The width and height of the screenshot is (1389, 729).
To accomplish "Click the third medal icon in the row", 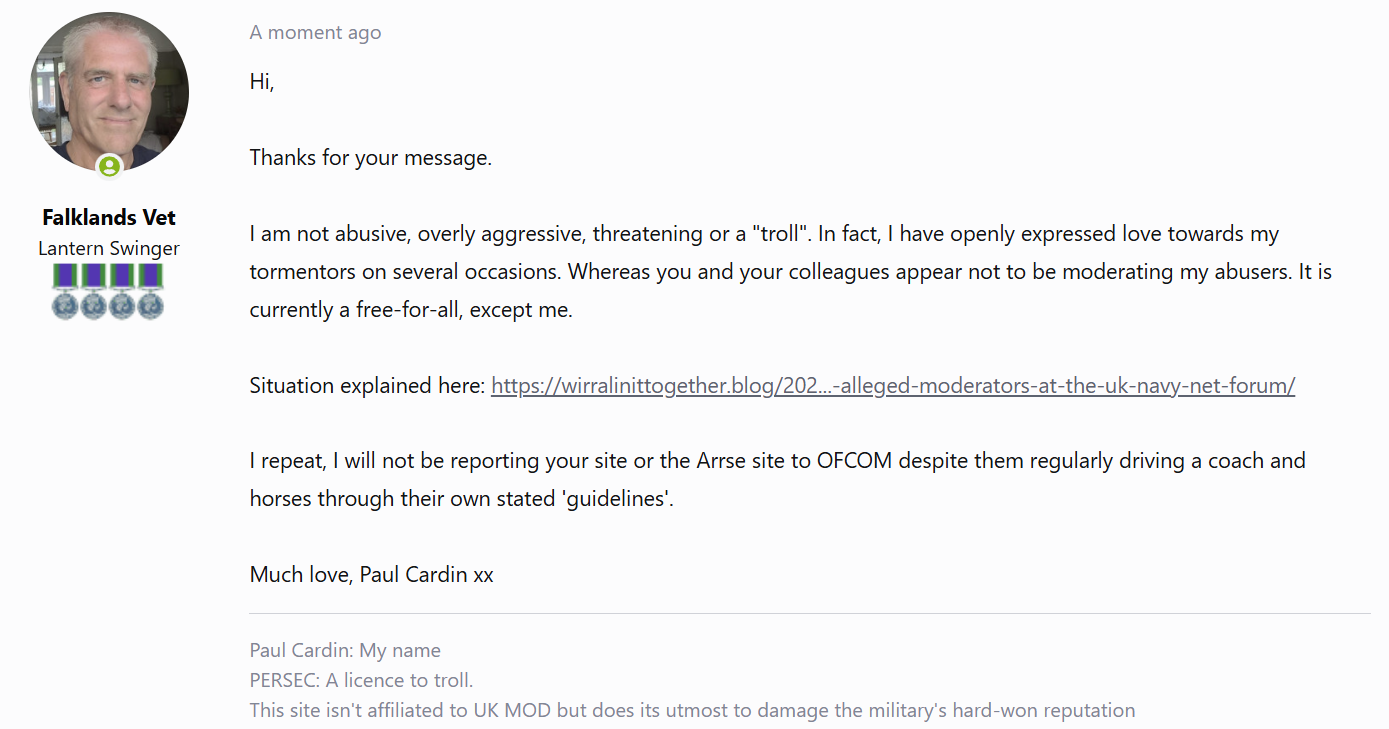I will [x=122, y=291].
